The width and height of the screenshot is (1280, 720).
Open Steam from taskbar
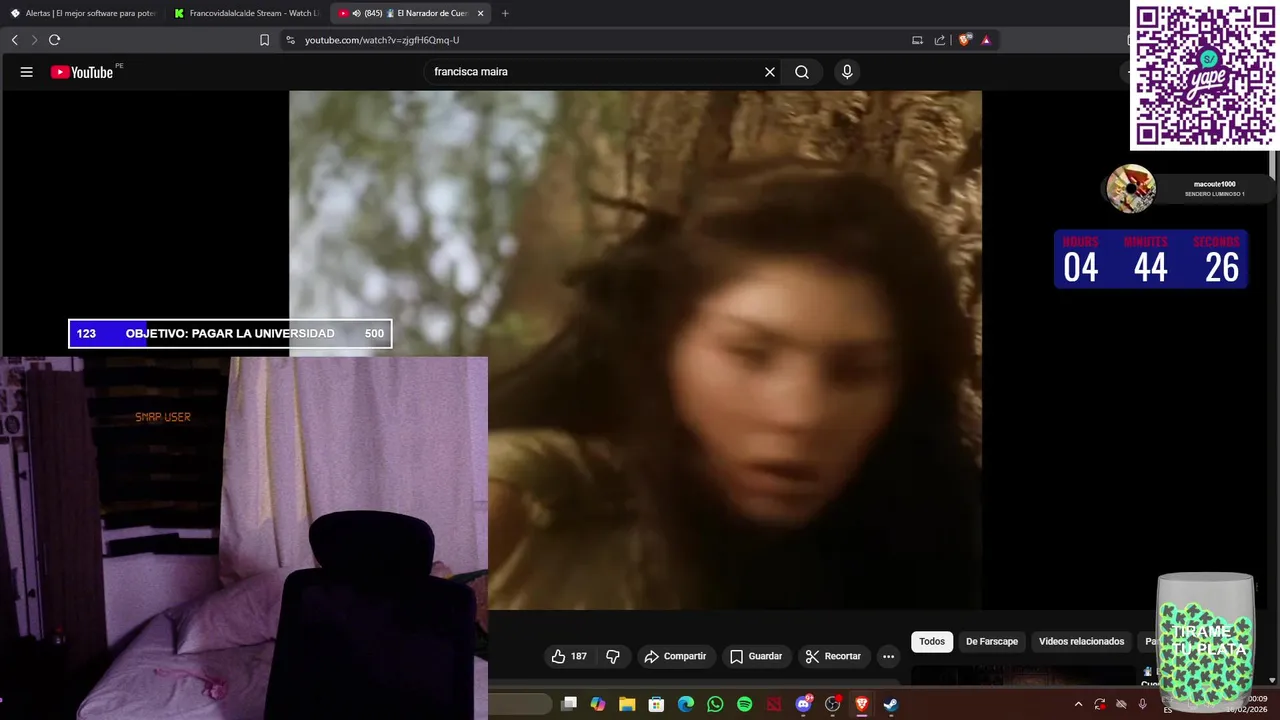click(x=890, y=704)
